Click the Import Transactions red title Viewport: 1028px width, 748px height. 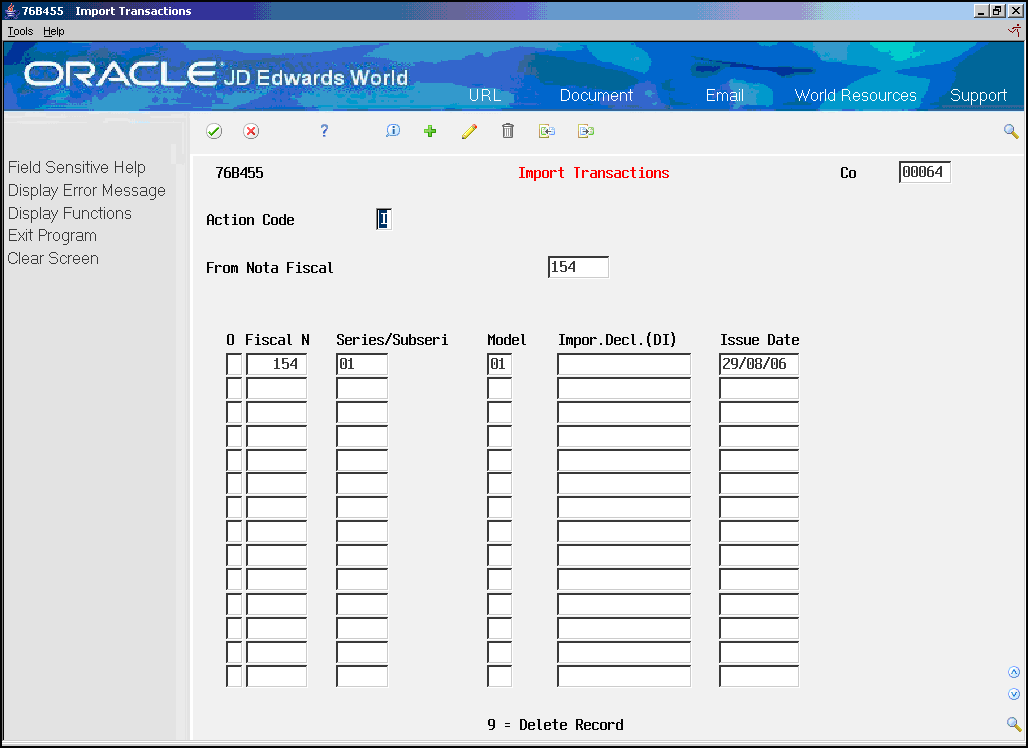tap(593, 173)
